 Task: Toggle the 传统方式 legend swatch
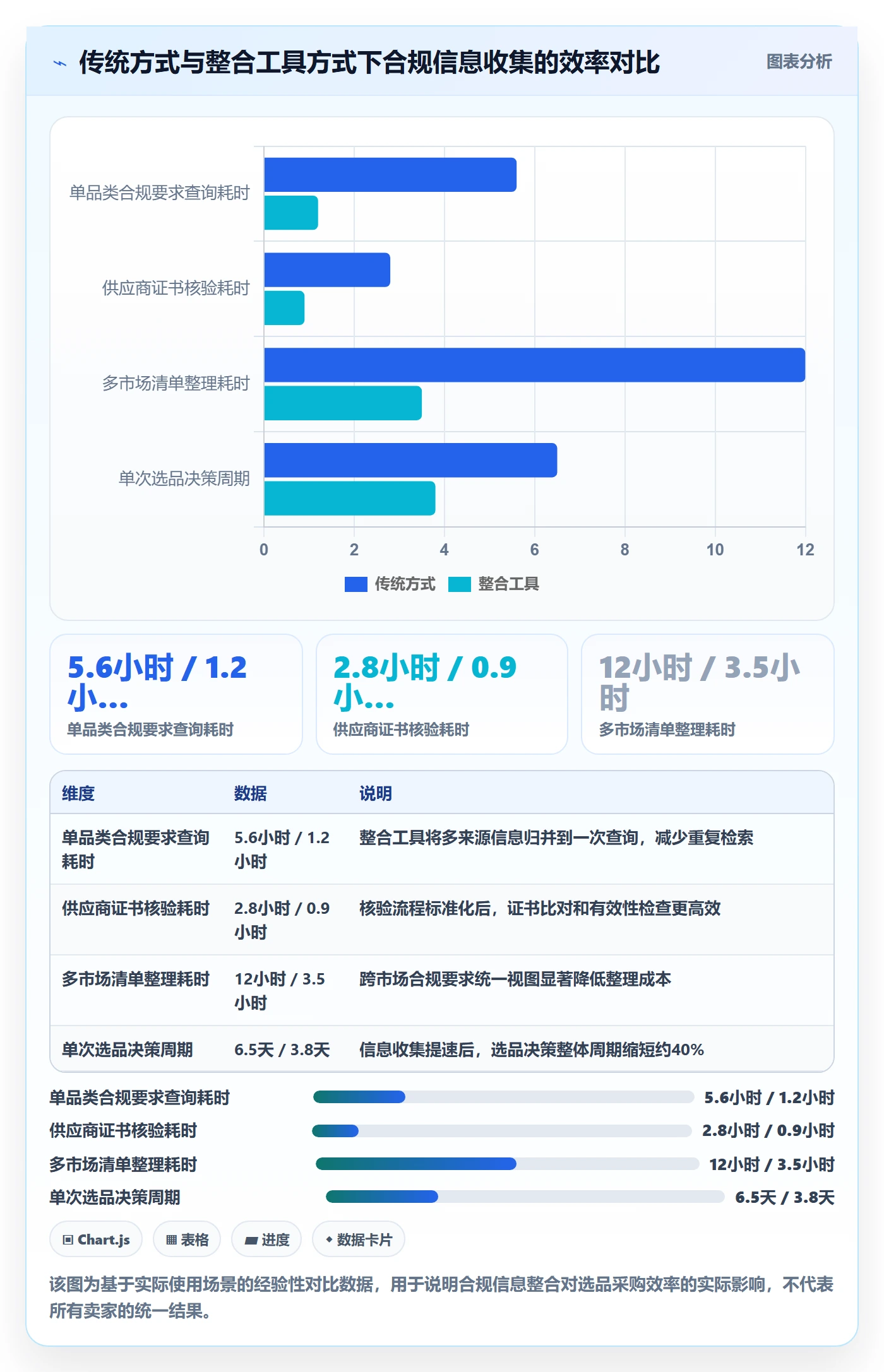point(355,584)
